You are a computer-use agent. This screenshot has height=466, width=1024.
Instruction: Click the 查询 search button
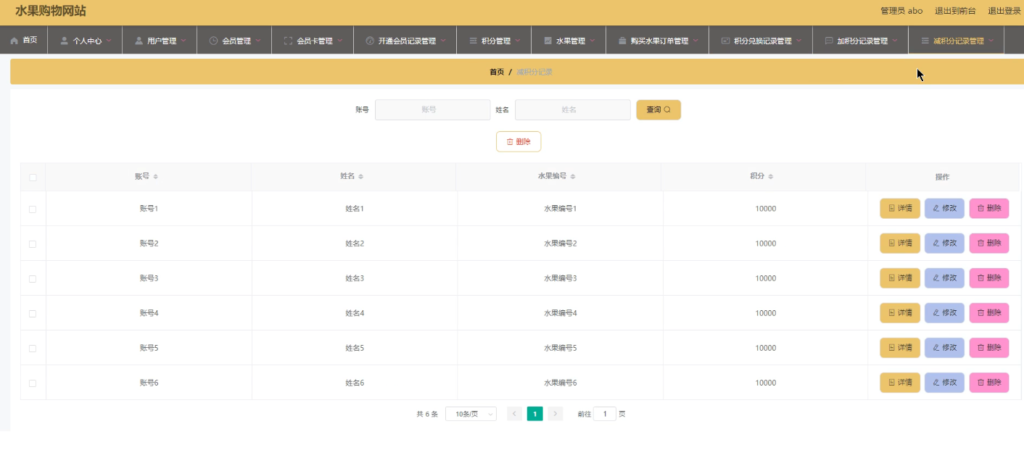658,110
